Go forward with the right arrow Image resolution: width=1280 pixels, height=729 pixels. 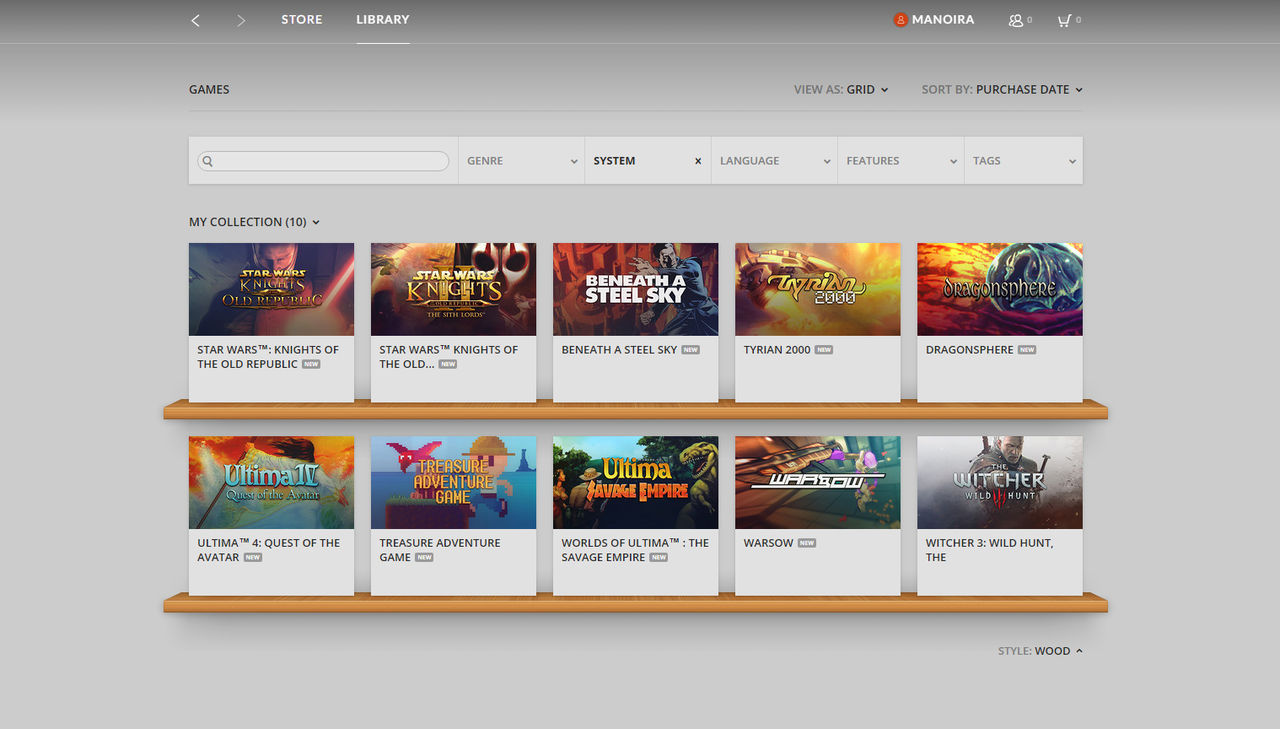tap(241, 20)
